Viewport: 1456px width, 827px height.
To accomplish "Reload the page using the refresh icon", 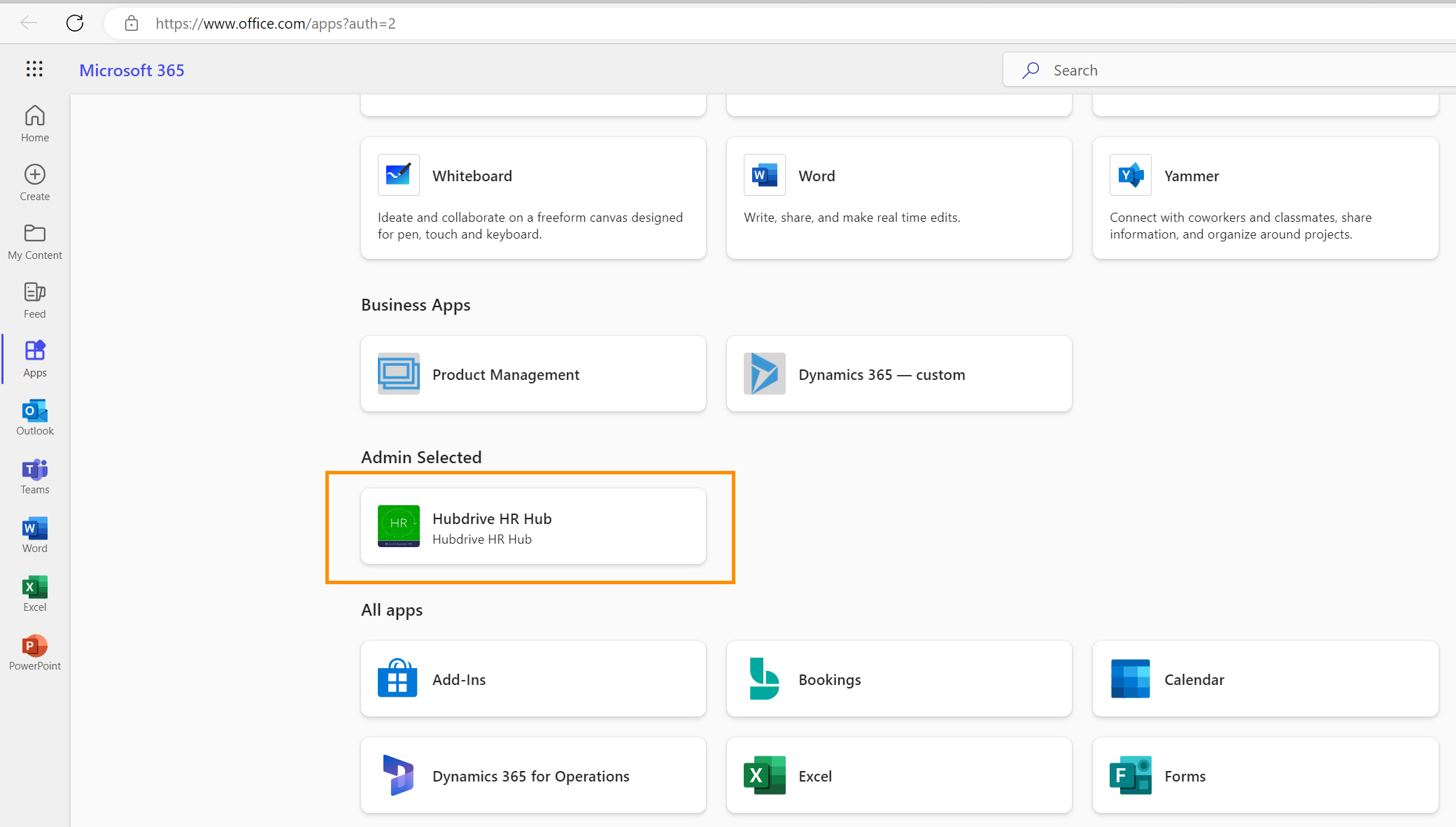I will click(75, 22).
